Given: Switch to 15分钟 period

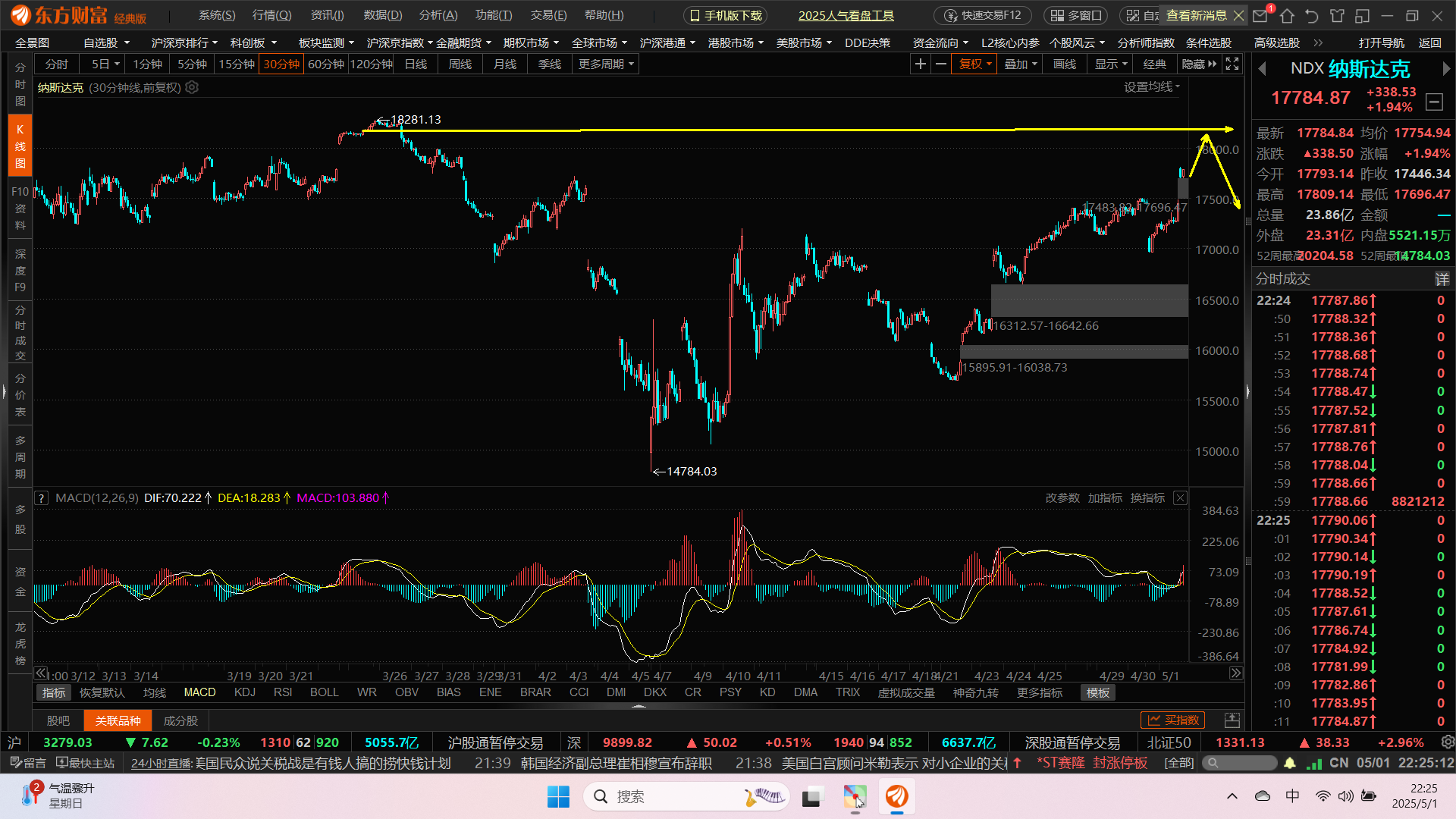Looking at the screenshot, I should [x=237, y=64].
